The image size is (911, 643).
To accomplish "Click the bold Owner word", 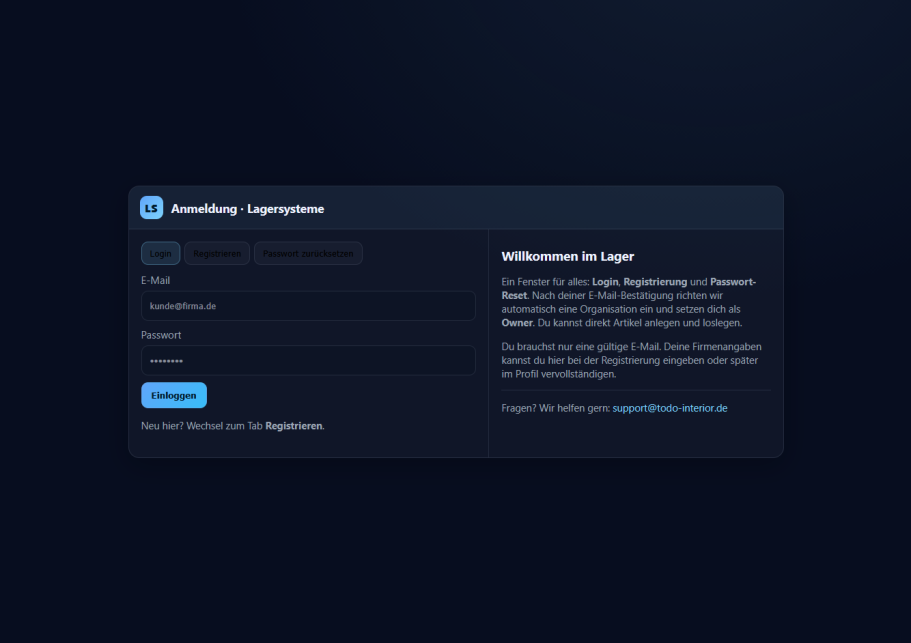I will pos(518,323).
